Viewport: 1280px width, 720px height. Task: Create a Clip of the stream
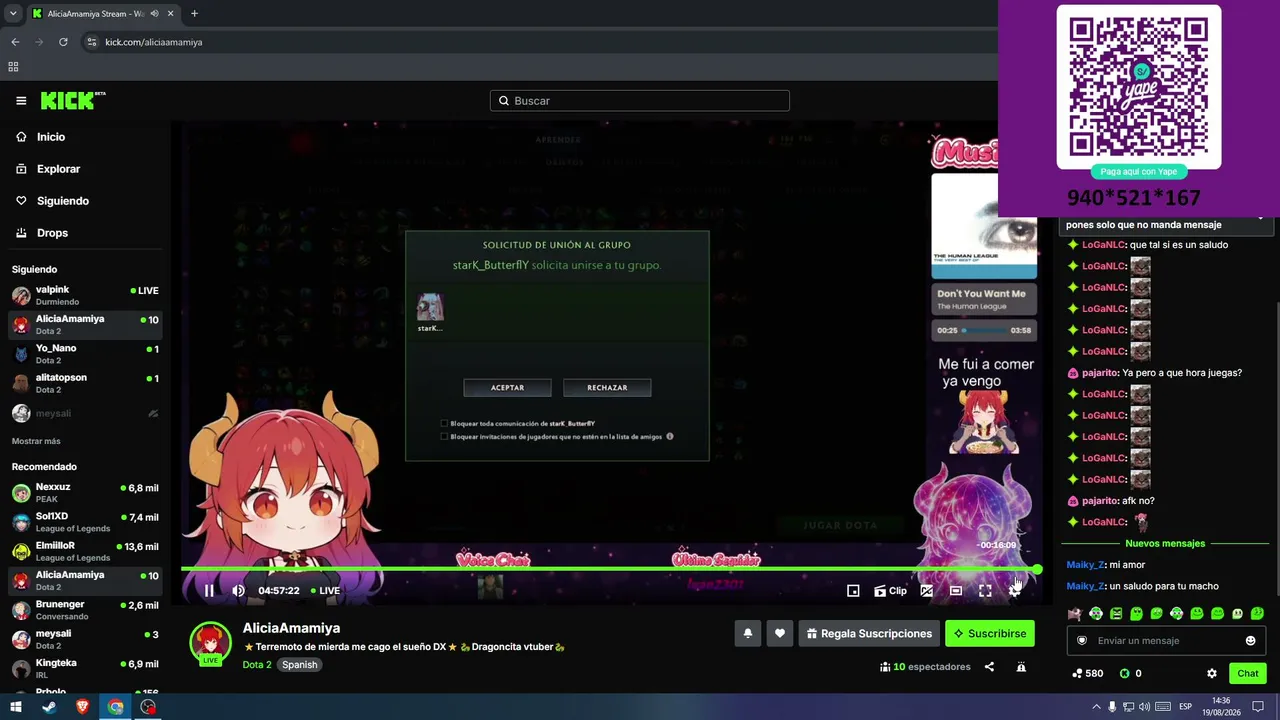(x=890, y=591)
